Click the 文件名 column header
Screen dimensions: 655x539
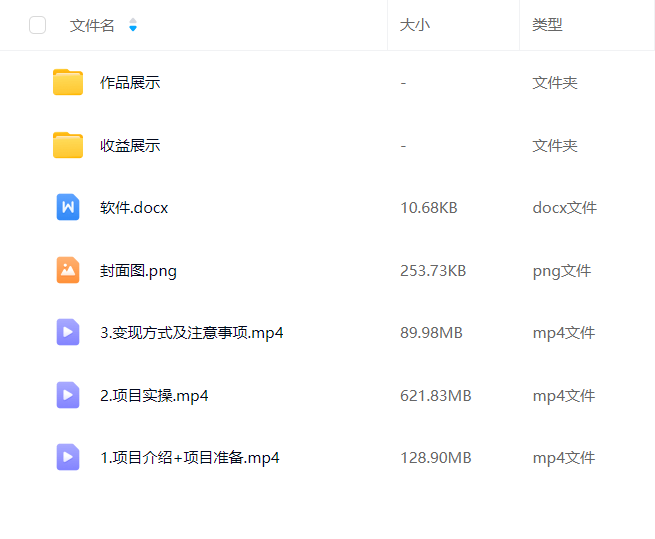pyautogui.click(x=92, y=25)
